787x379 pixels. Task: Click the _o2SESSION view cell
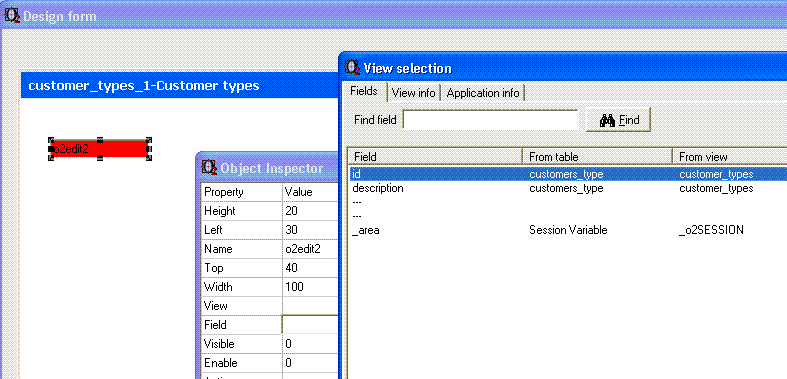(x=711, y=230)
